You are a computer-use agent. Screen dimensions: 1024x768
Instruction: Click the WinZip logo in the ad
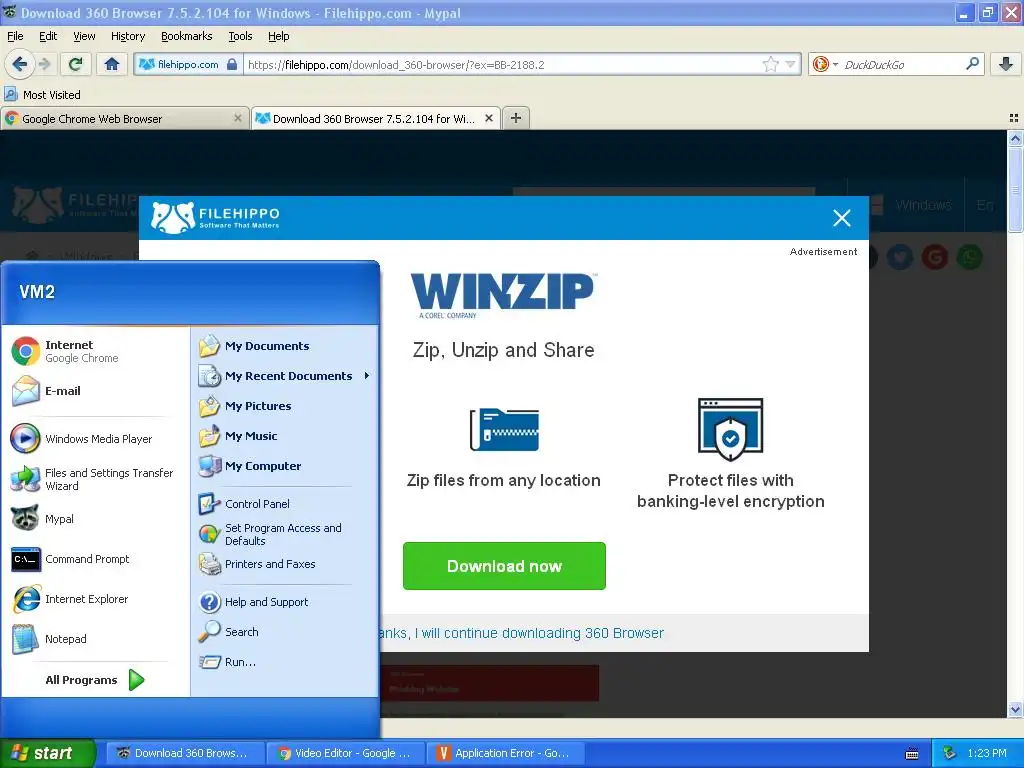click(x=503, y=294)
